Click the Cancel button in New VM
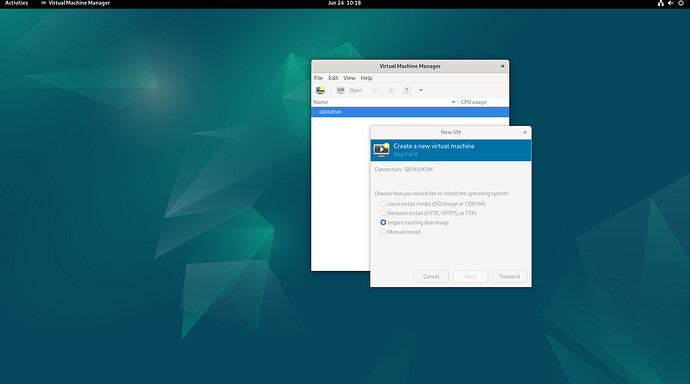 pyautogui.click(x=431, y=277)
